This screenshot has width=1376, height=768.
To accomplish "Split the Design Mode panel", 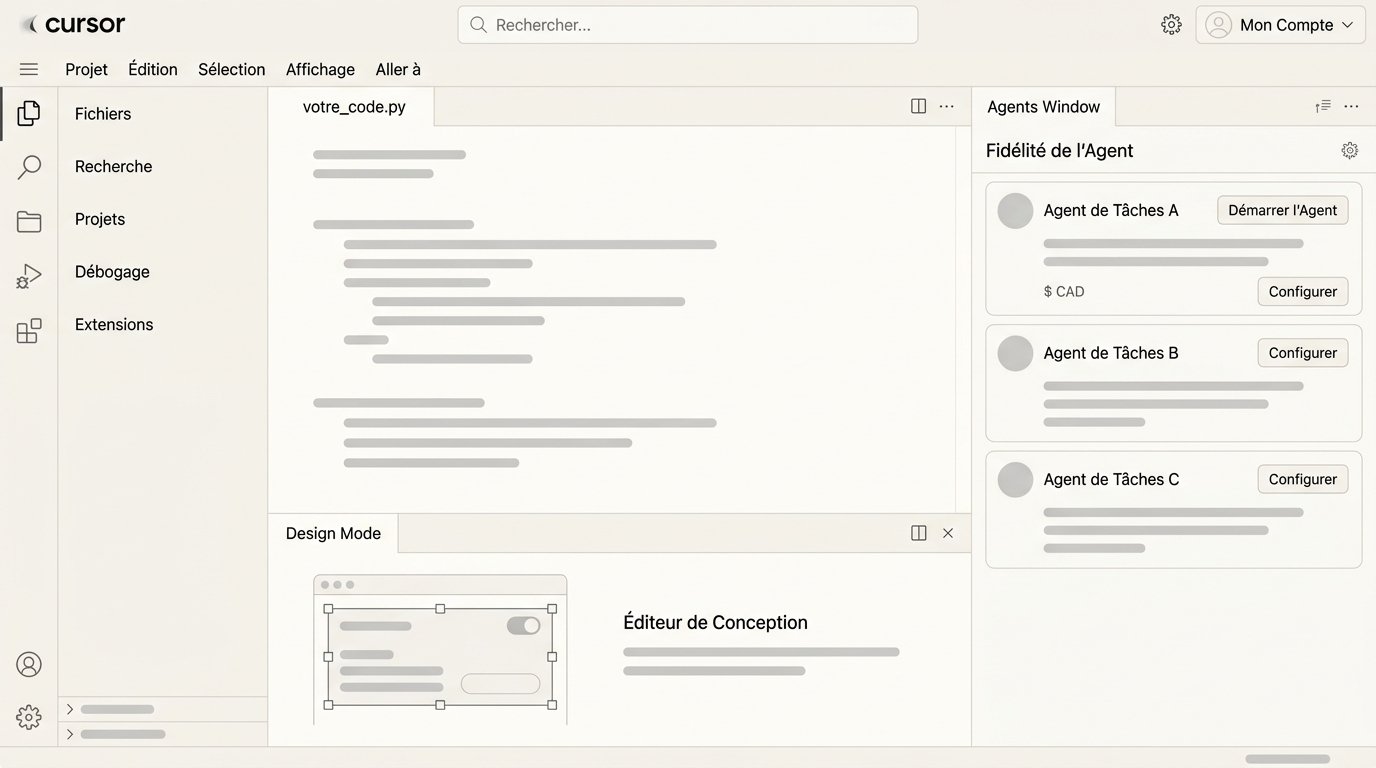I will (x=919, y=533).
